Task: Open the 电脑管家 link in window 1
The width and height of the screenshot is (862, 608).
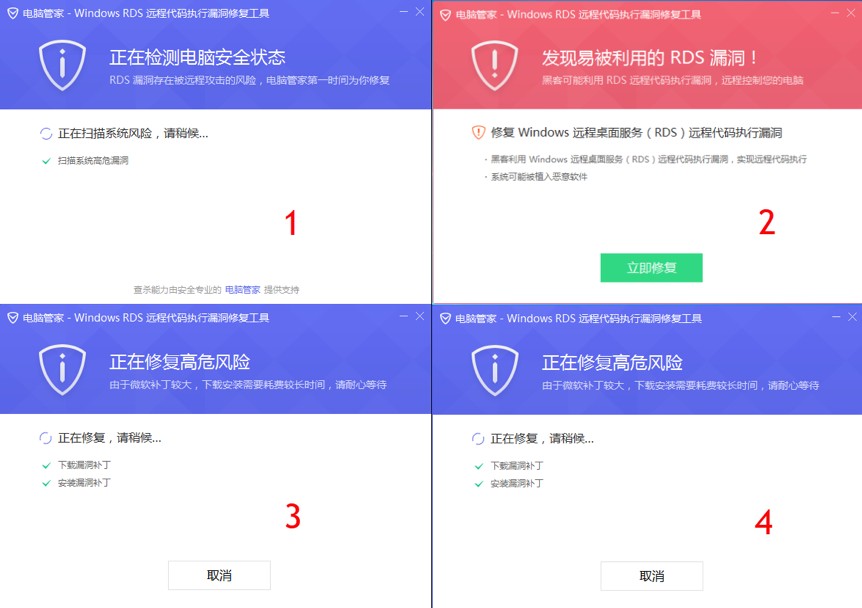Action: tap(242, 290)
